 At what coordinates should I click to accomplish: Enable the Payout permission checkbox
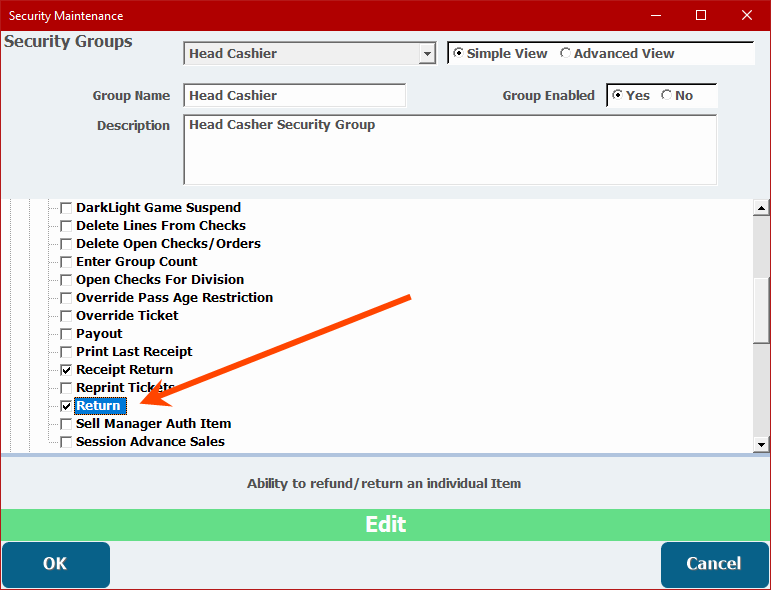coord(67,334)
